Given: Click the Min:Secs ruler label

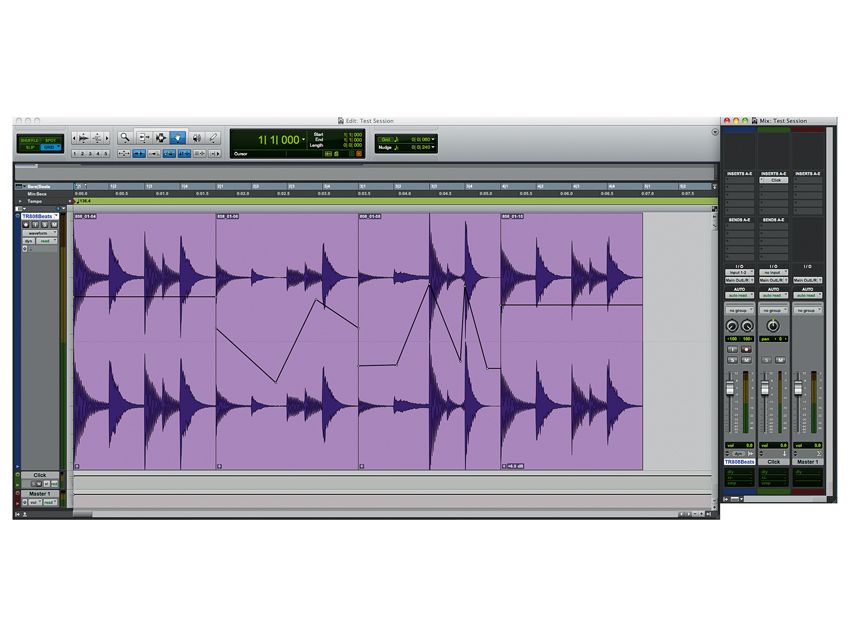Looking at the screenshot, I should click(x=37, y=194).
